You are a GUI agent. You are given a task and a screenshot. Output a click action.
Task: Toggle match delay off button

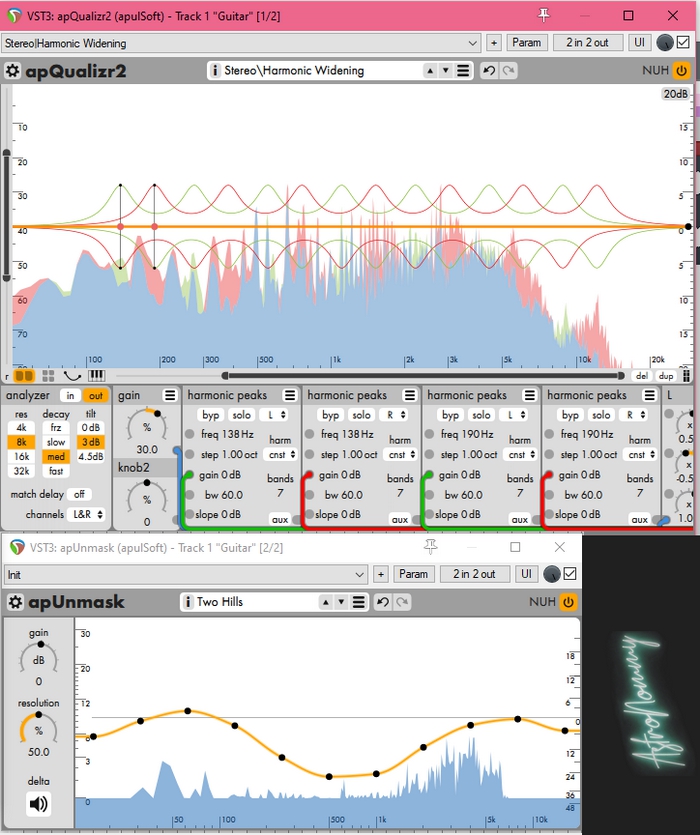79,494
